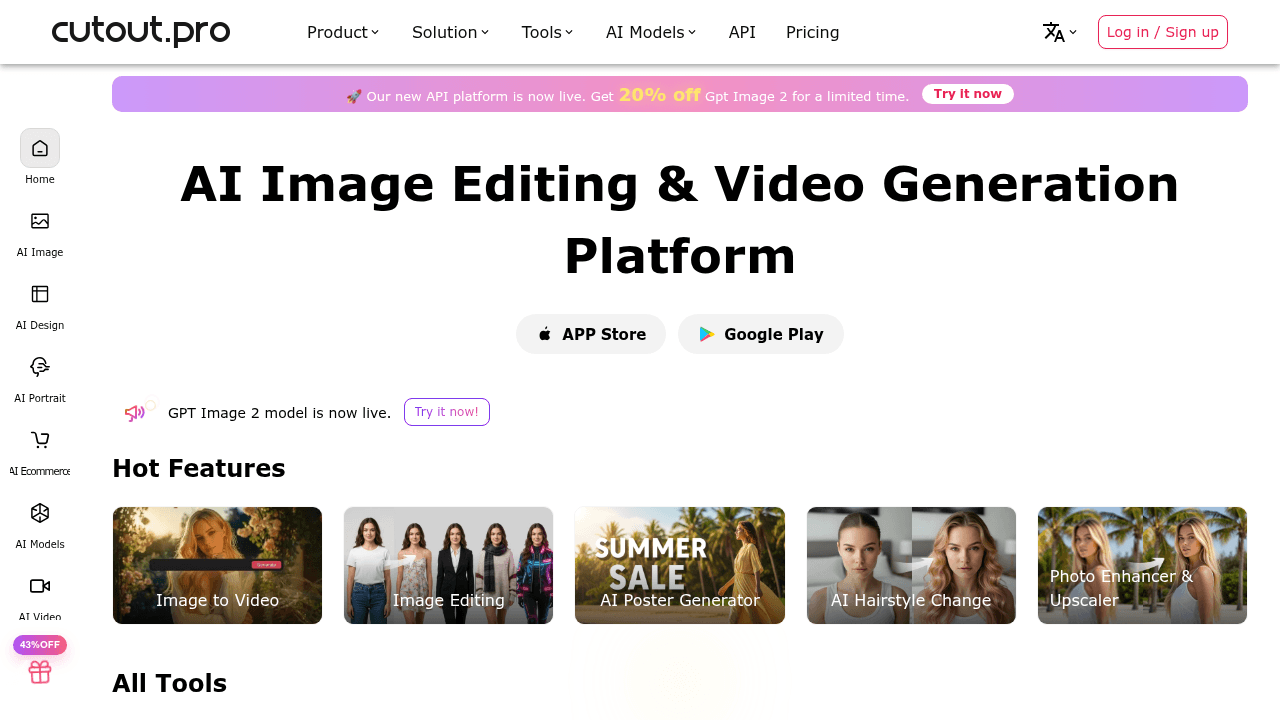Viewport: 1280px width, 720px height.
Task: Click the megaphone announcement icon
Action: point(135,413)
